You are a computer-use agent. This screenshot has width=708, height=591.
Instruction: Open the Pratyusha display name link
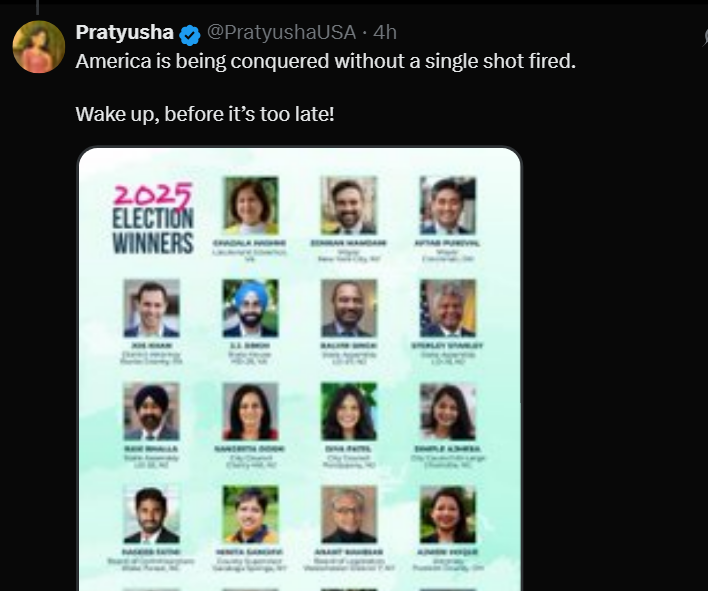pos(124,33)
